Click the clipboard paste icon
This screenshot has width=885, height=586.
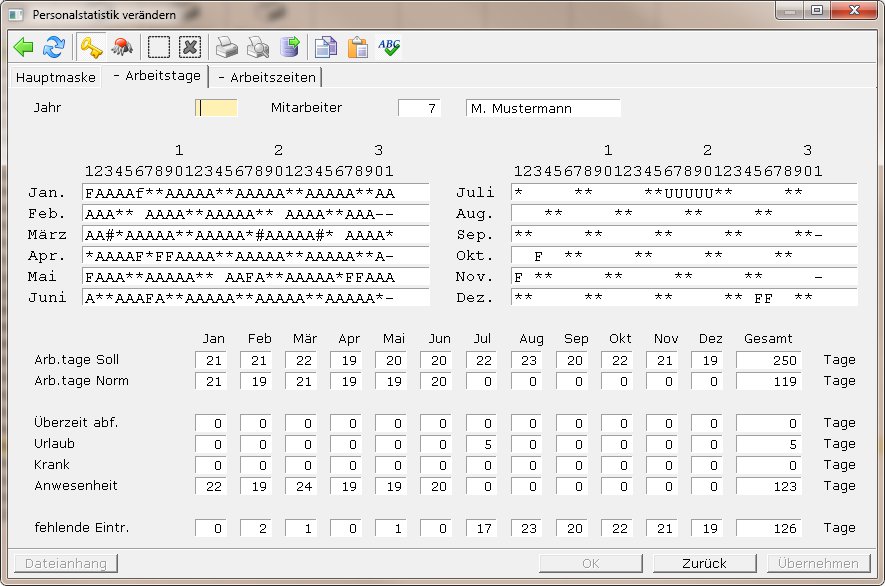tap(357, 47)
